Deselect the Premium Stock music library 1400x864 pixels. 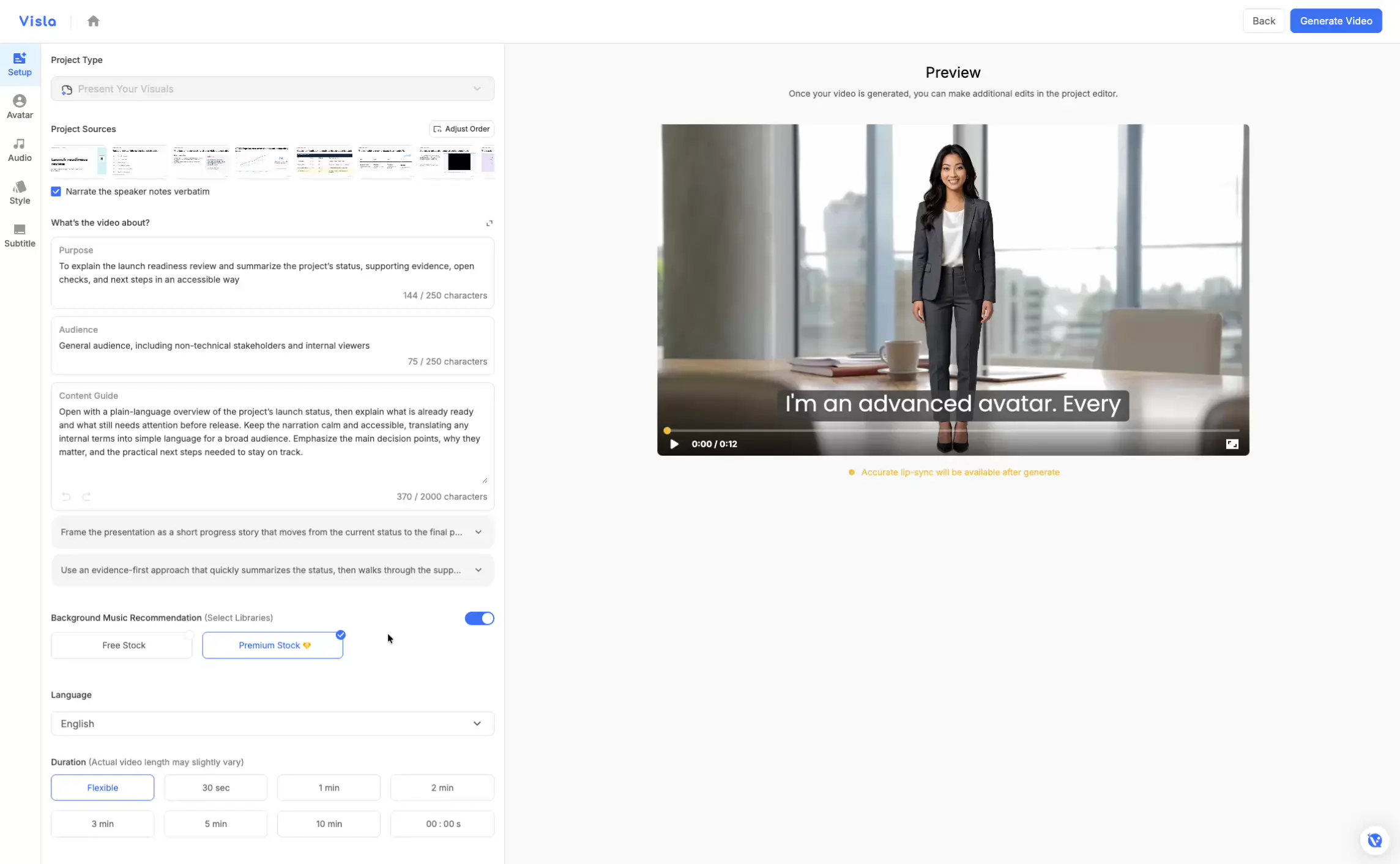pos(272,645)
